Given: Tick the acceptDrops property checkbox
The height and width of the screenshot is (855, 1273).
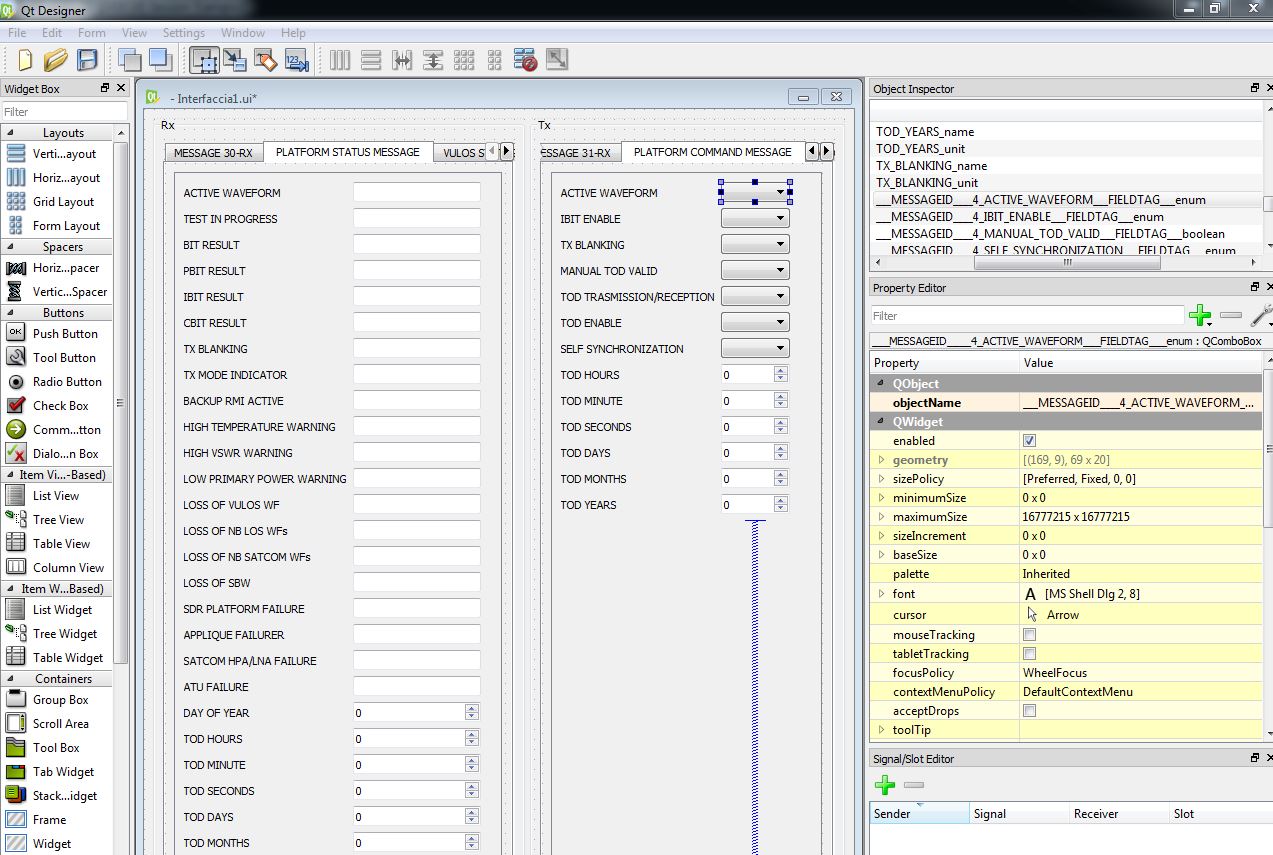Looking at the screenshot, I should (1029, 711).
